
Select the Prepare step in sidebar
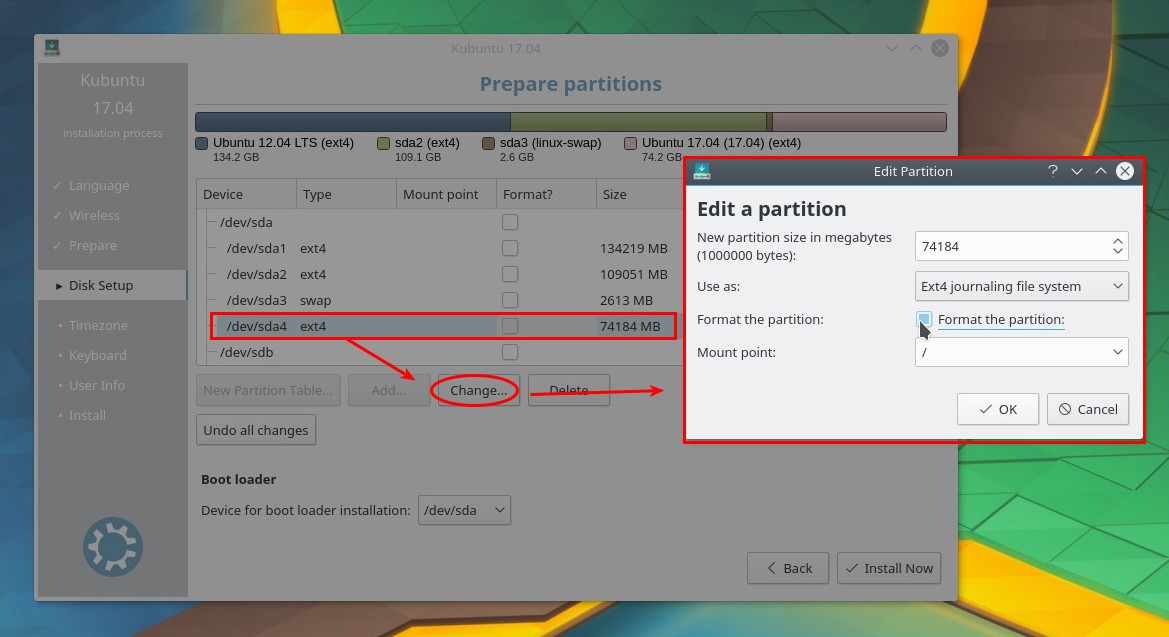(x=92, y=245)
